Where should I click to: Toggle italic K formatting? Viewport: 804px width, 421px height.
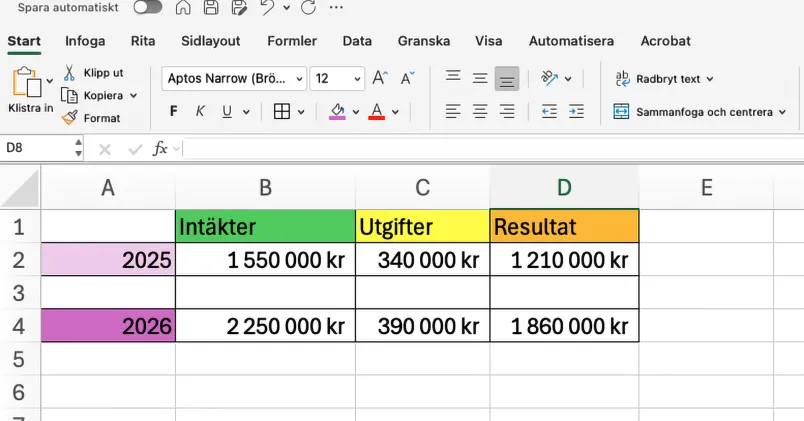200,111
